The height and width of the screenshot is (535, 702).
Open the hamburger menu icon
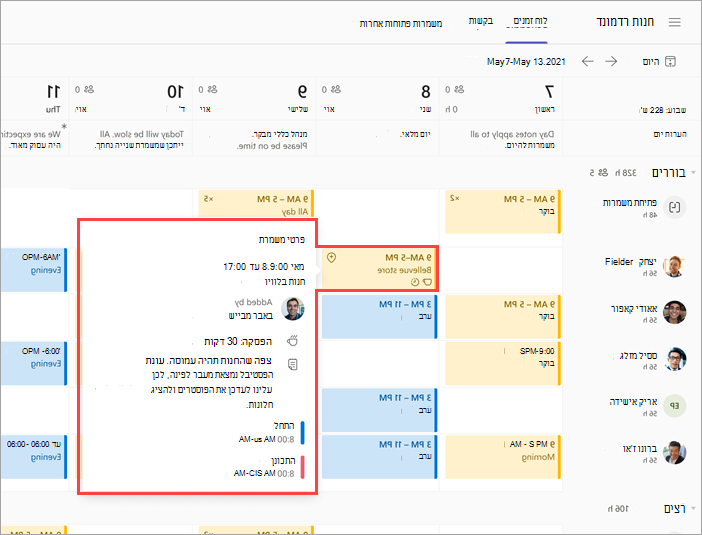coord(675,22)
